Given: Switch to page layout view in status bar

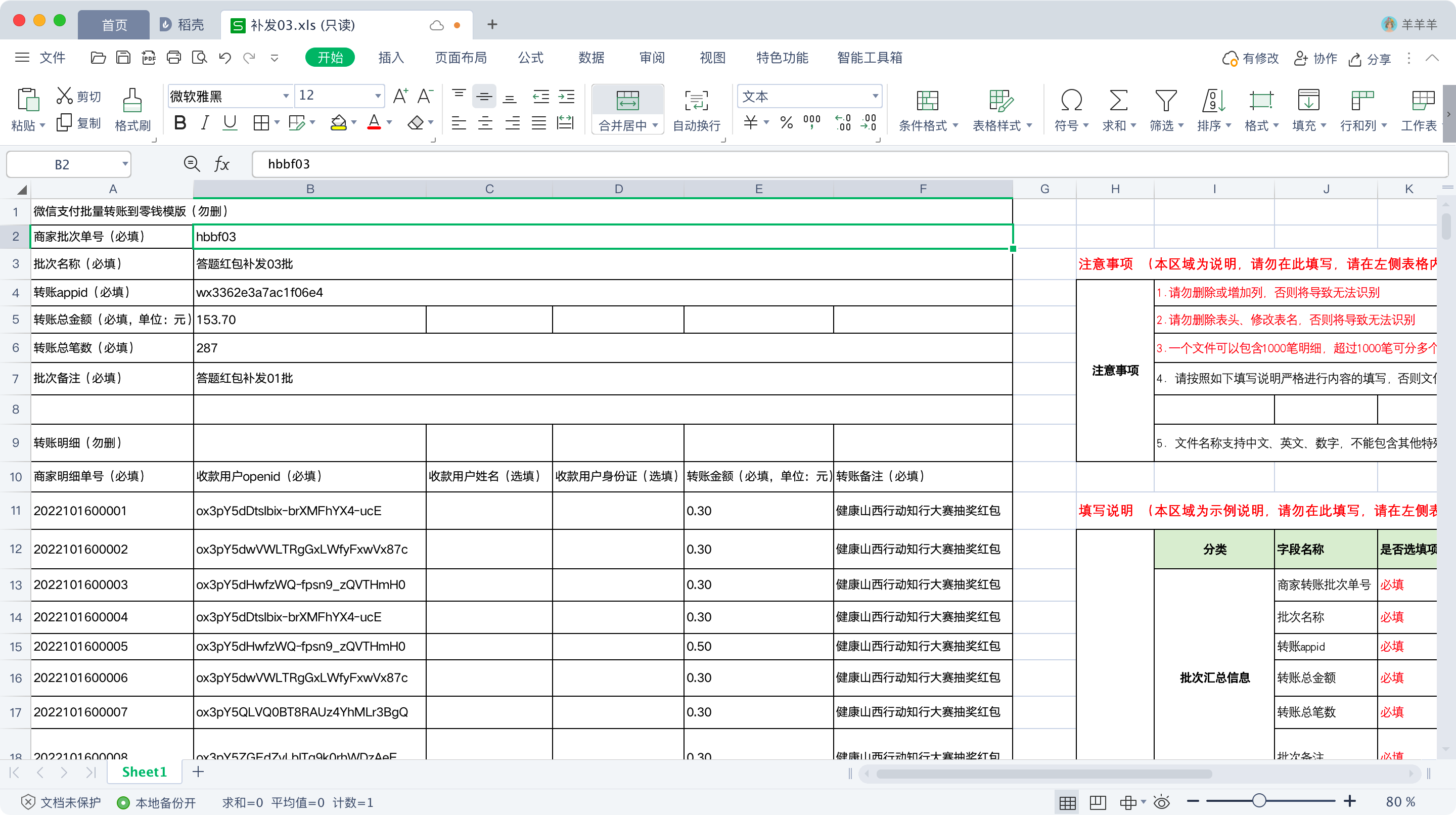Looking at the screenshot, I should tap(1097, 802).
